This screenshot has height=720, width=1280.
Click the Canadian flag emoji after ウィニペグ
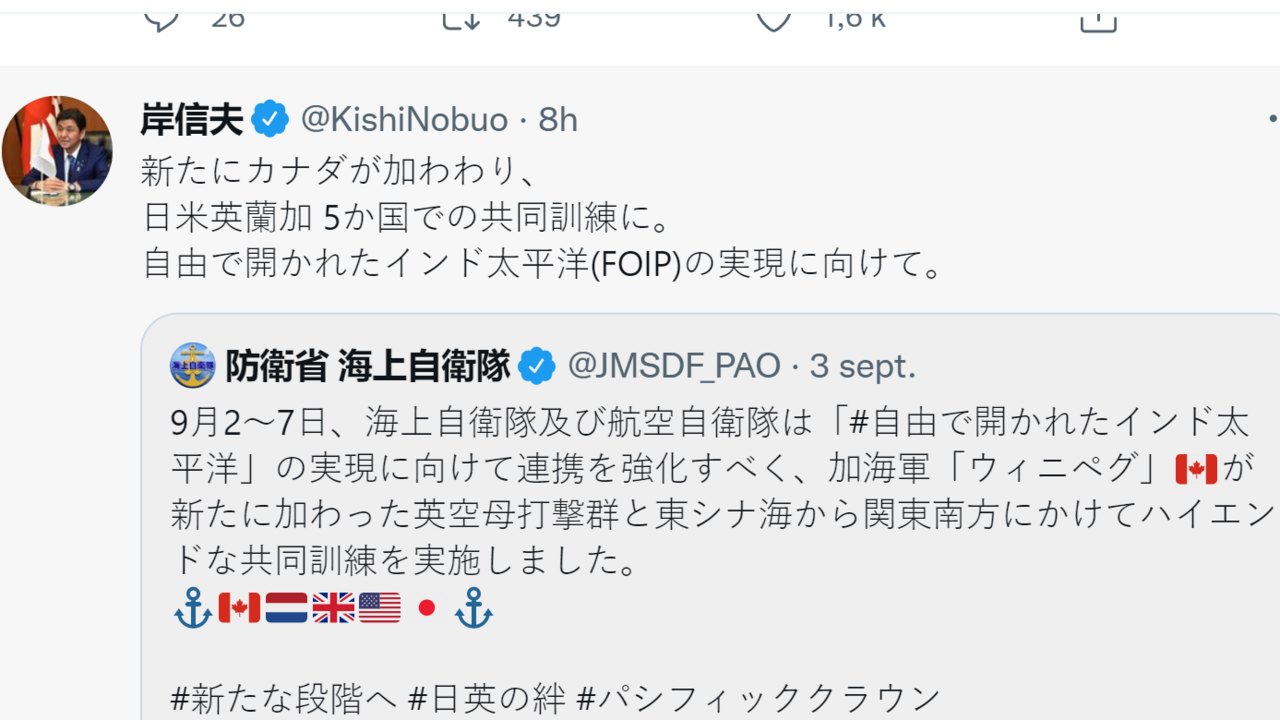point(1196,468)
